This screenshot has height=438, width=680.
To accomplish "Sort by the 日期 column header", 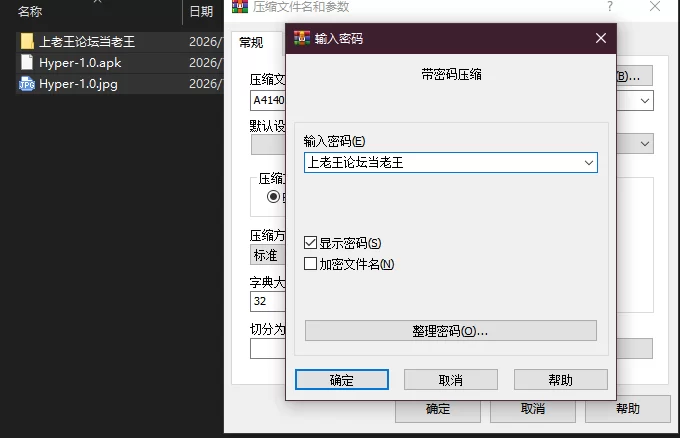I will point(201,11).
